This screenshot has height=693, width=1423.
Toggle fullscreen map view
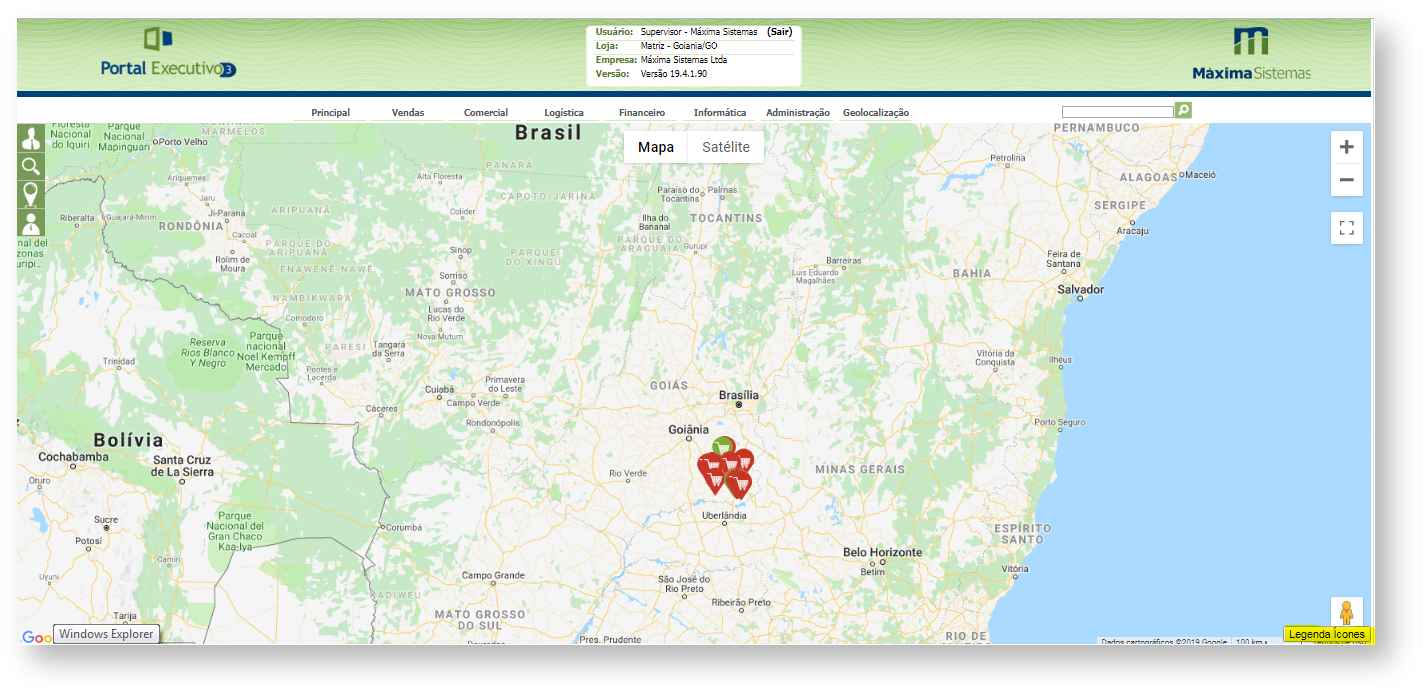[x=1347, y=228]
